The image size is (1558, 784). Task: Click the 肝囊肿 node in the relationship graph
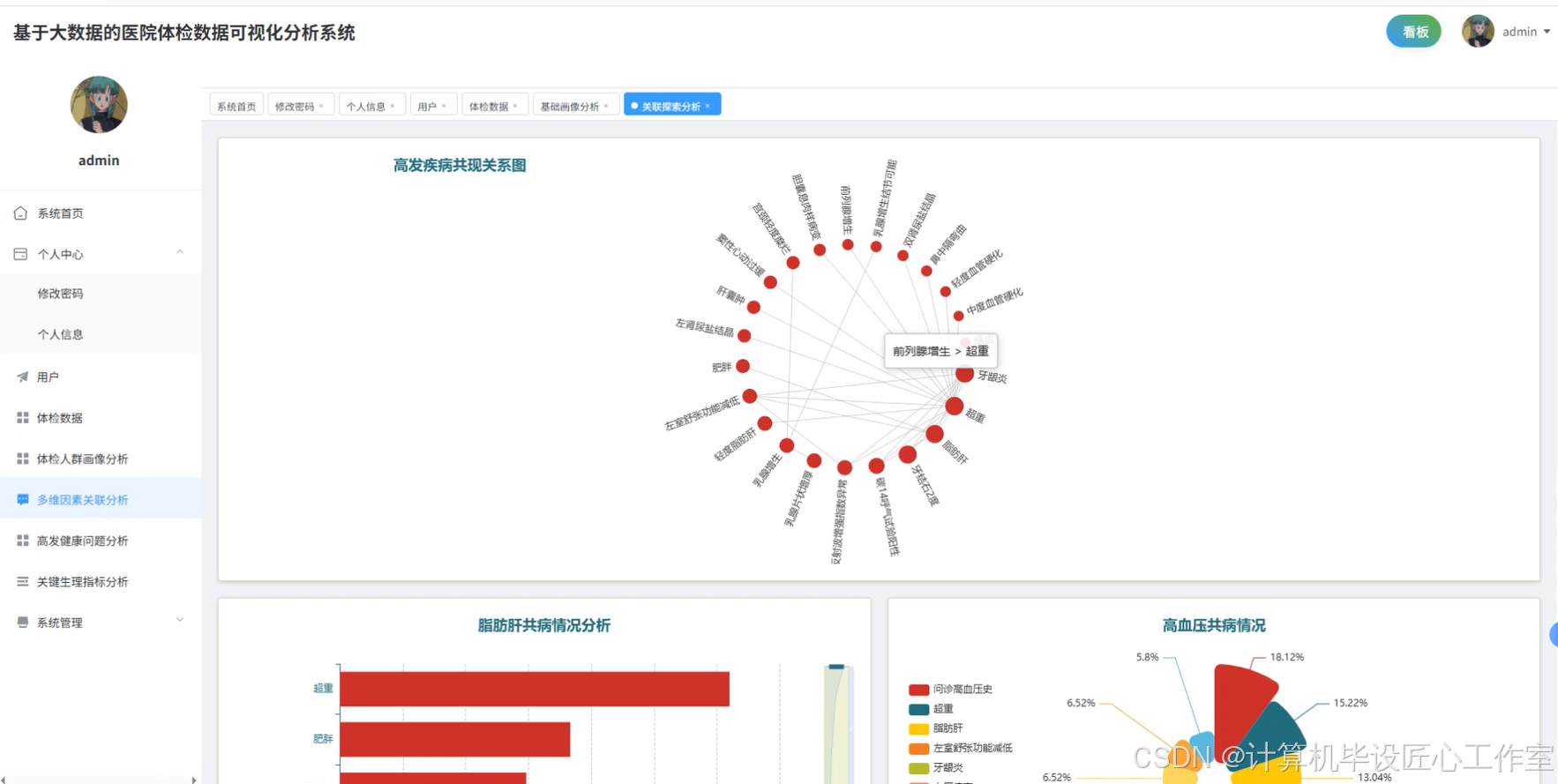(x=753, y=307)
